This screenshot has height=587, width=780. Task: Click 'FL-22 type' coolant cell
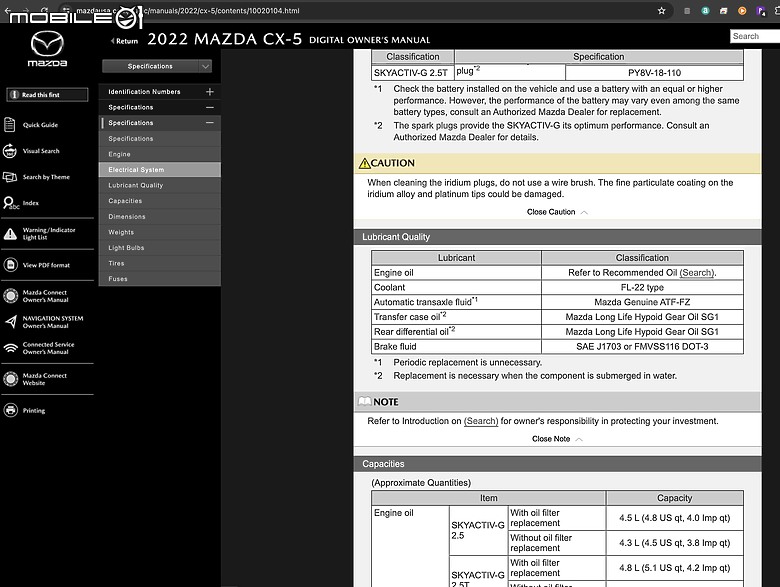[642, 287]
